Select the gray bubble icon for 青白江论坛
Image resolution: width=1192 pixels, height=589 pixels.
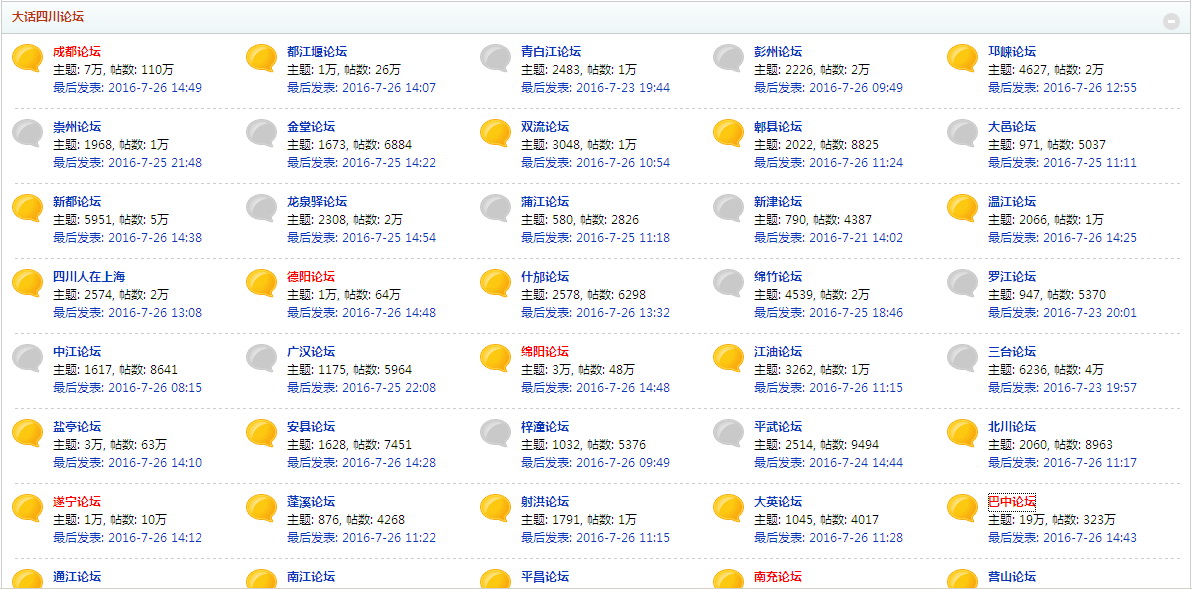(496, 58)
